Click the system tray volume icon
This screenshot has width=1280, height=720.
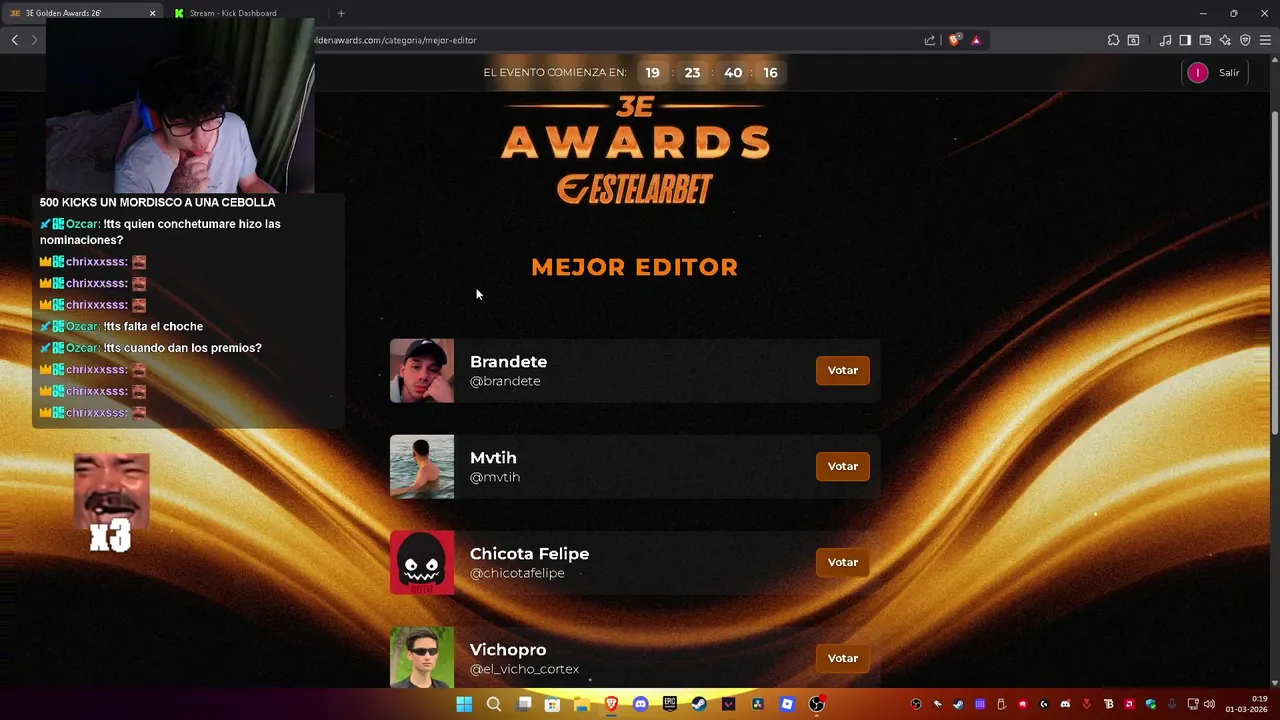[1209, 704]
